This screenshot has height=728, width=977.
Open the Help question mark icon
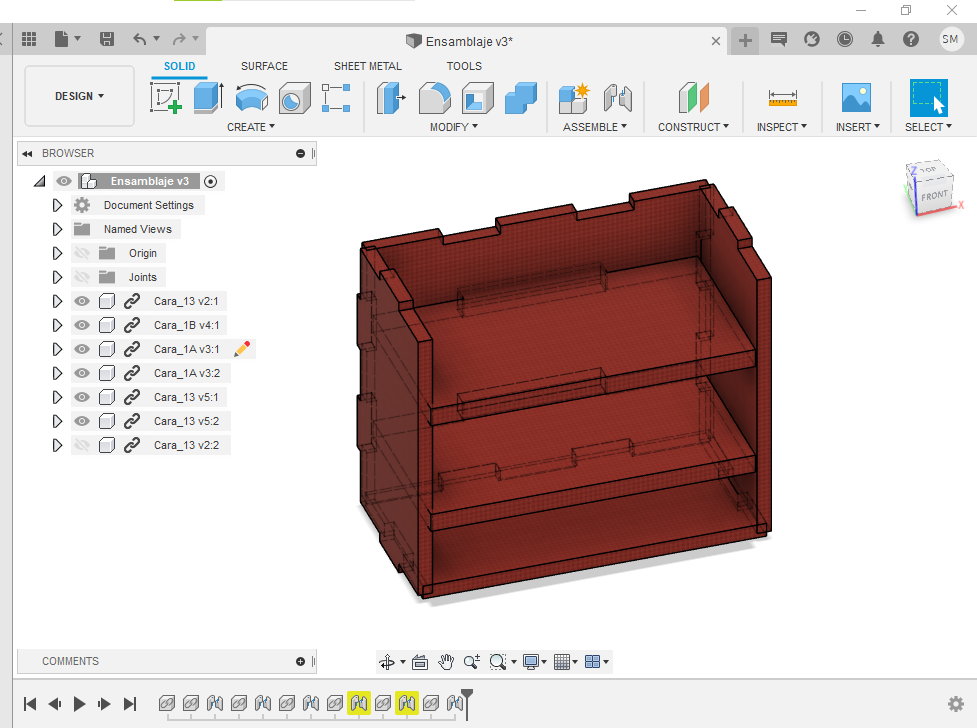tap(910, 39)
